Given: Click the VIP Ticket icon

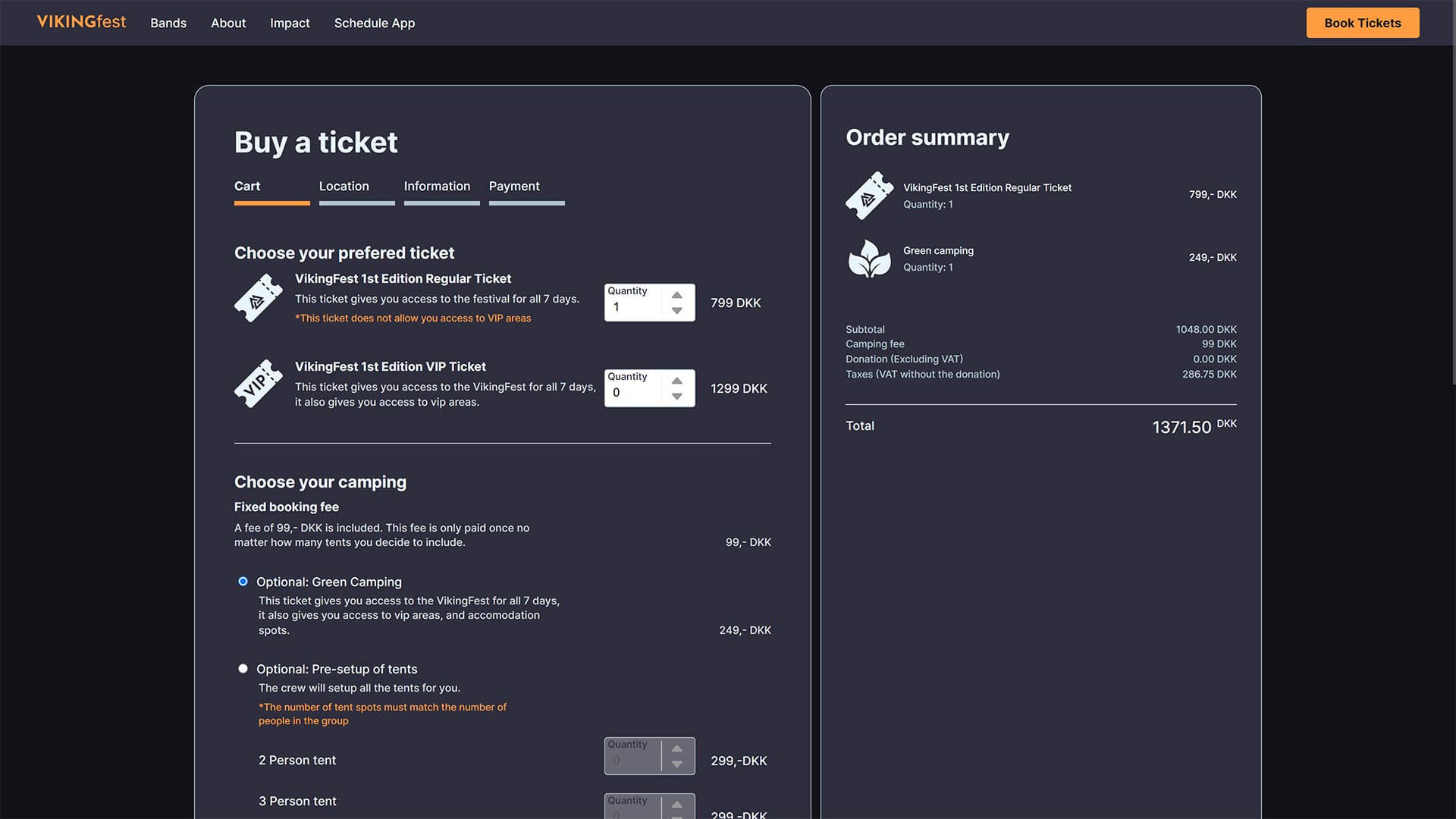Looking at the screenshot, I should tap(259, 384).
